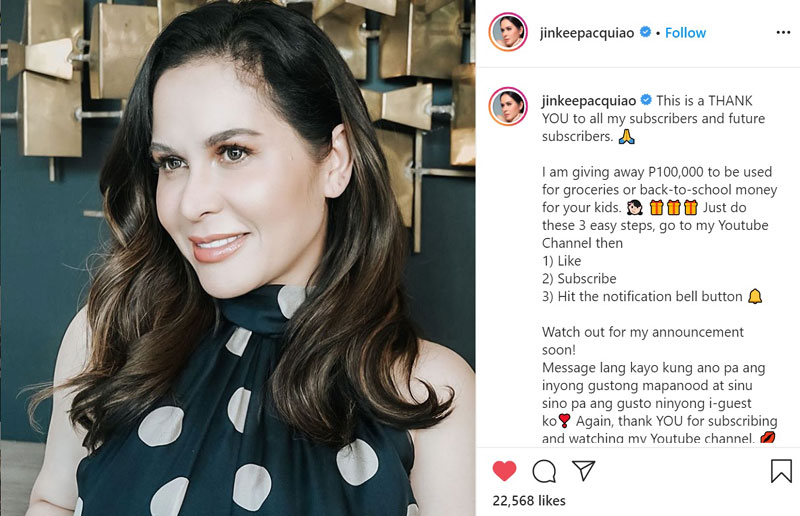This screenshot has height=516, width=800.
Task: Click the heart exclamation emoji after 'ko'
Action: (x=564, y=421)
